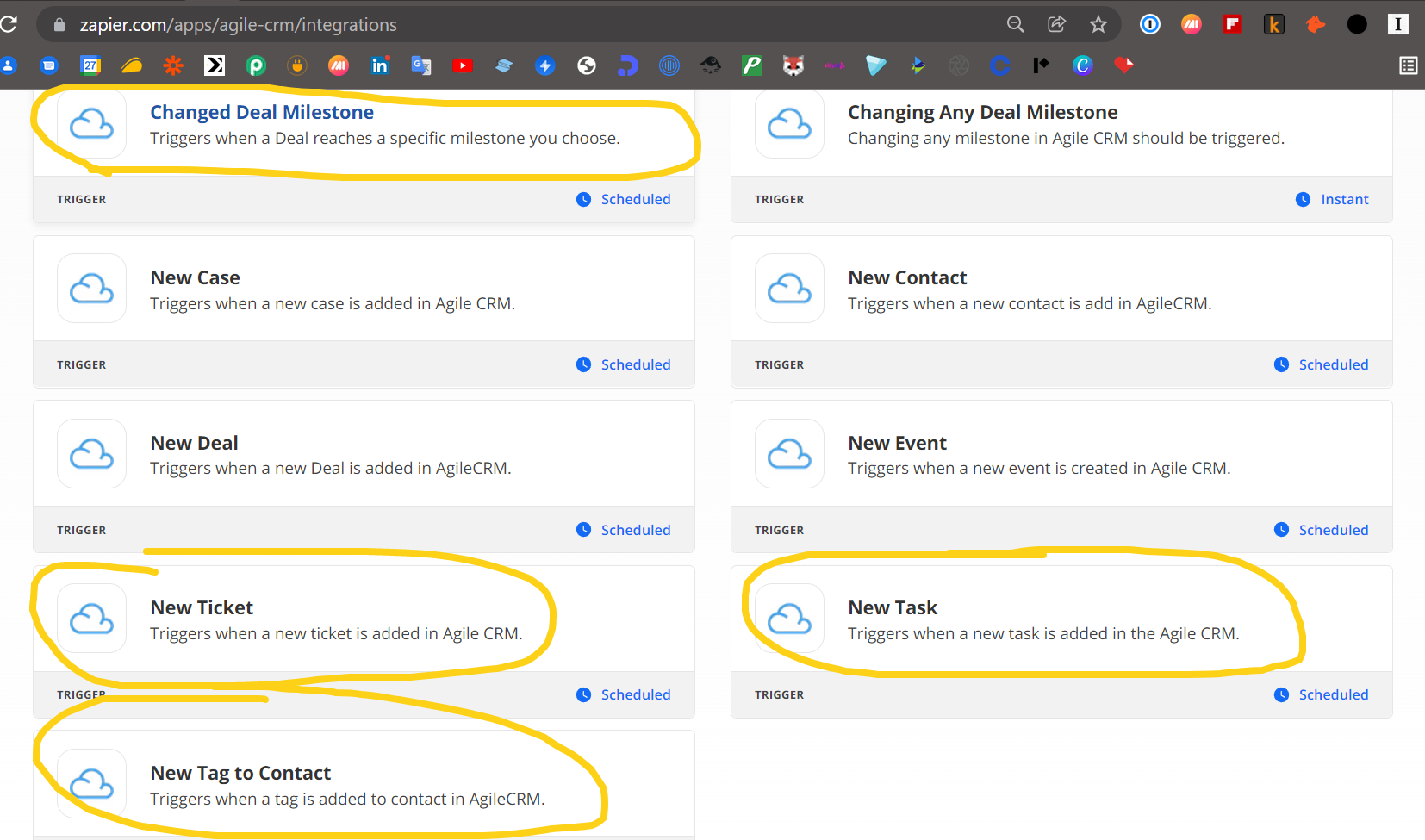Open the black circle extension icon
The height and width of the screenshot is (840, 1425).
pyautogui.click(x=1357, y=24)
